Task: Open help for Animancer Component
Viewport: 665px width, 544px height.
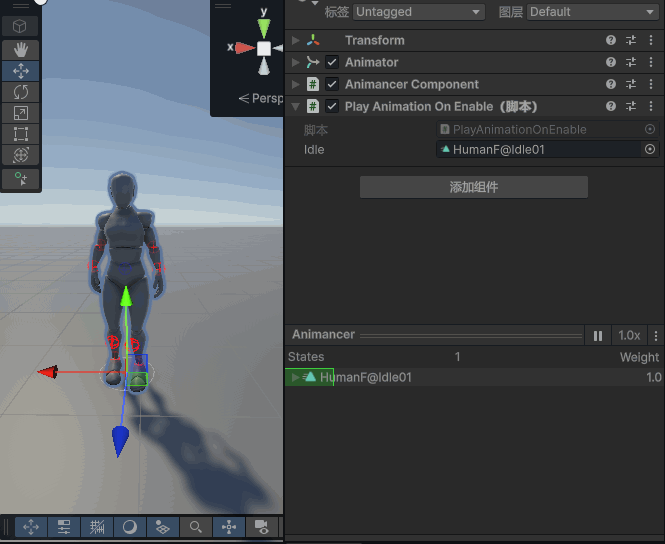Action: 611,84
